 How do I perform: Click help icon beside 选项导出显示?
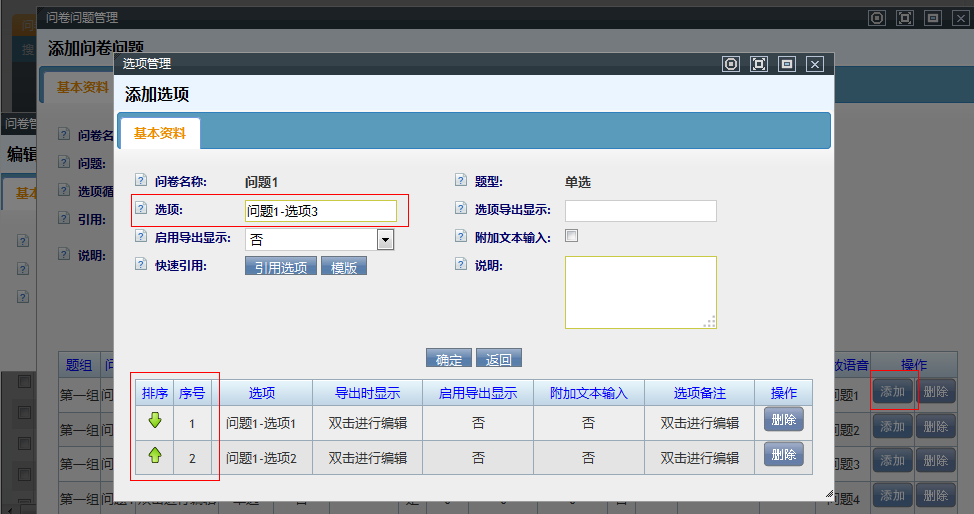(461, 208)
